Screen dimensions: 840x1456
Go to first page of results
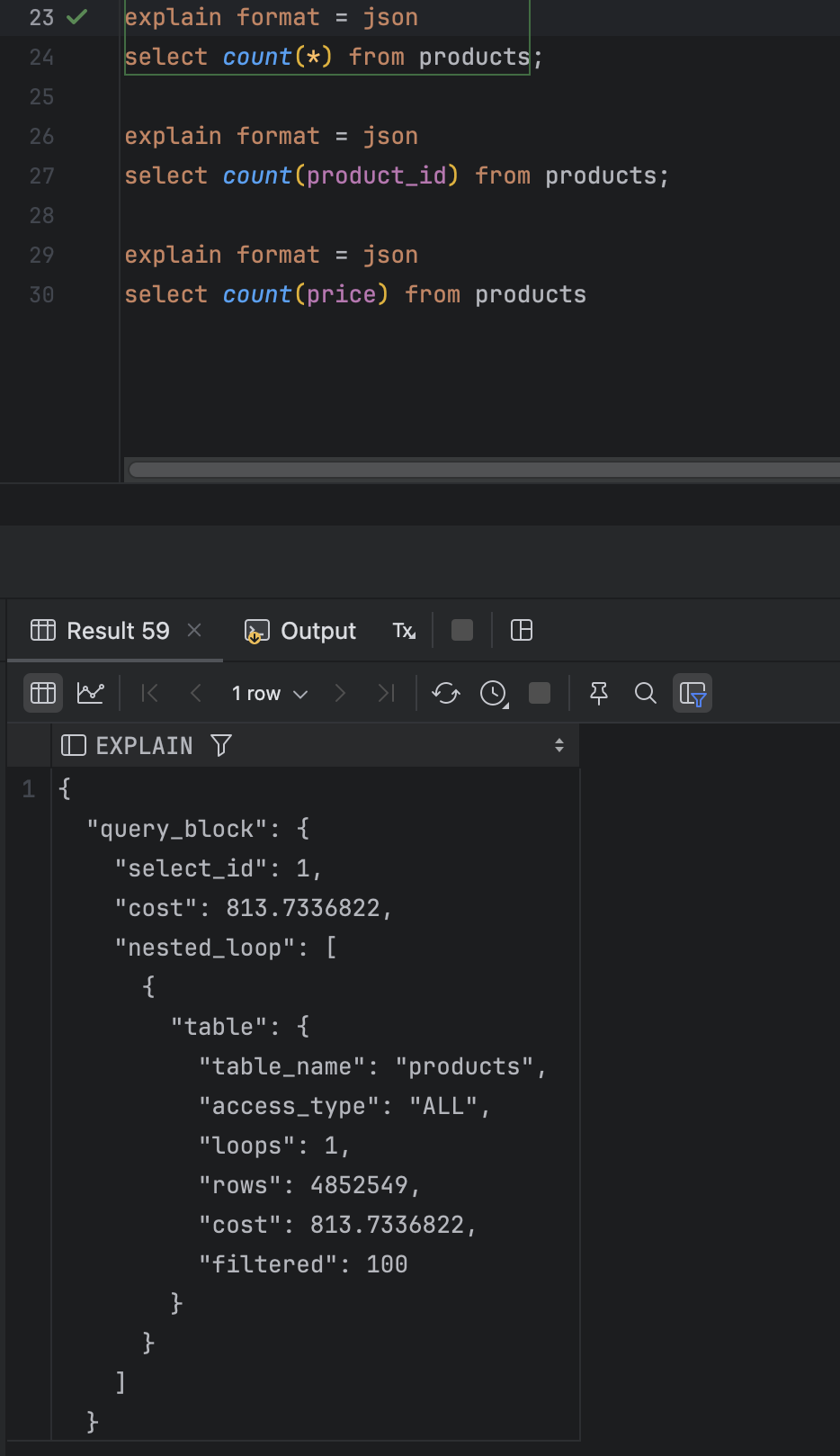pyautogui.click(x=150, y=693)
